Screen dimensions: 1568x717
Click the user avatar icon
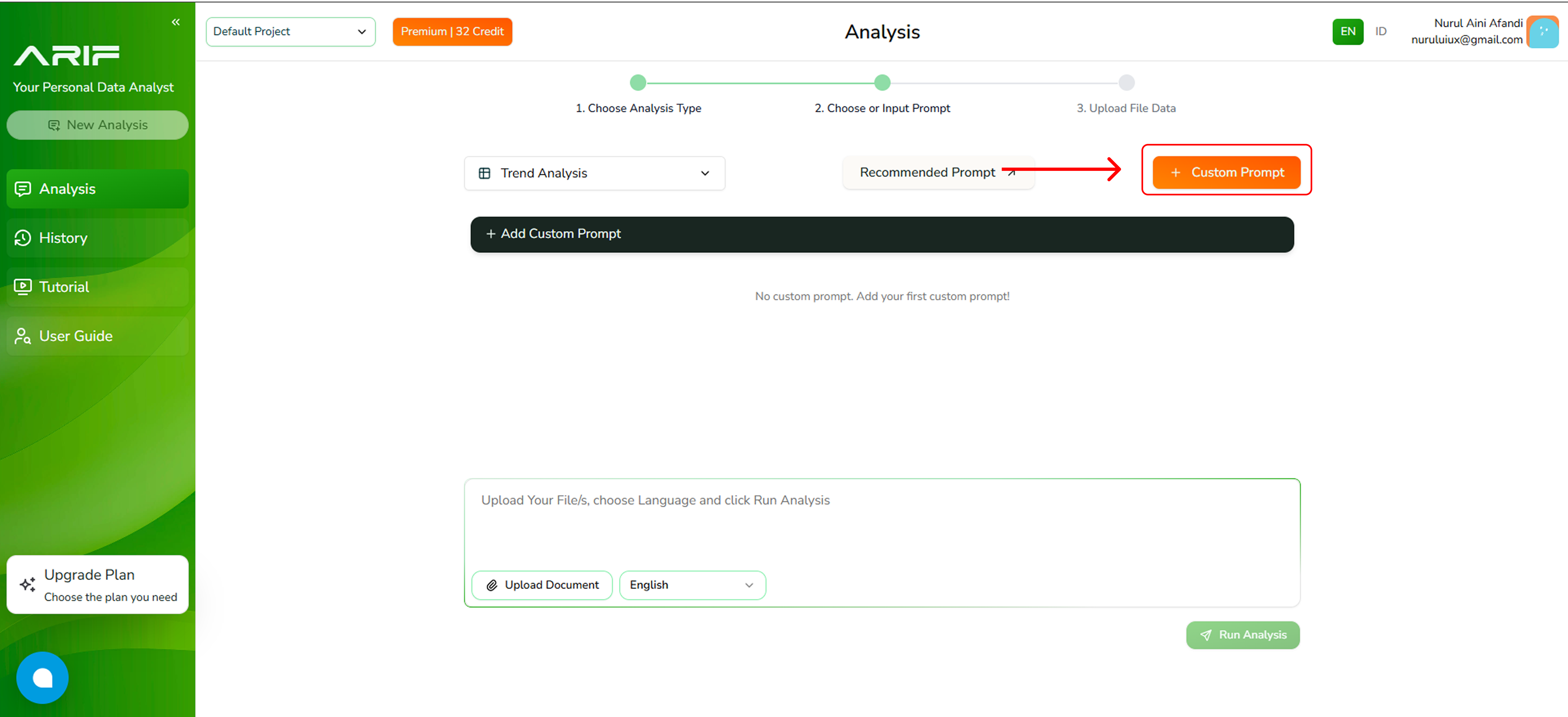(1542, 32)
